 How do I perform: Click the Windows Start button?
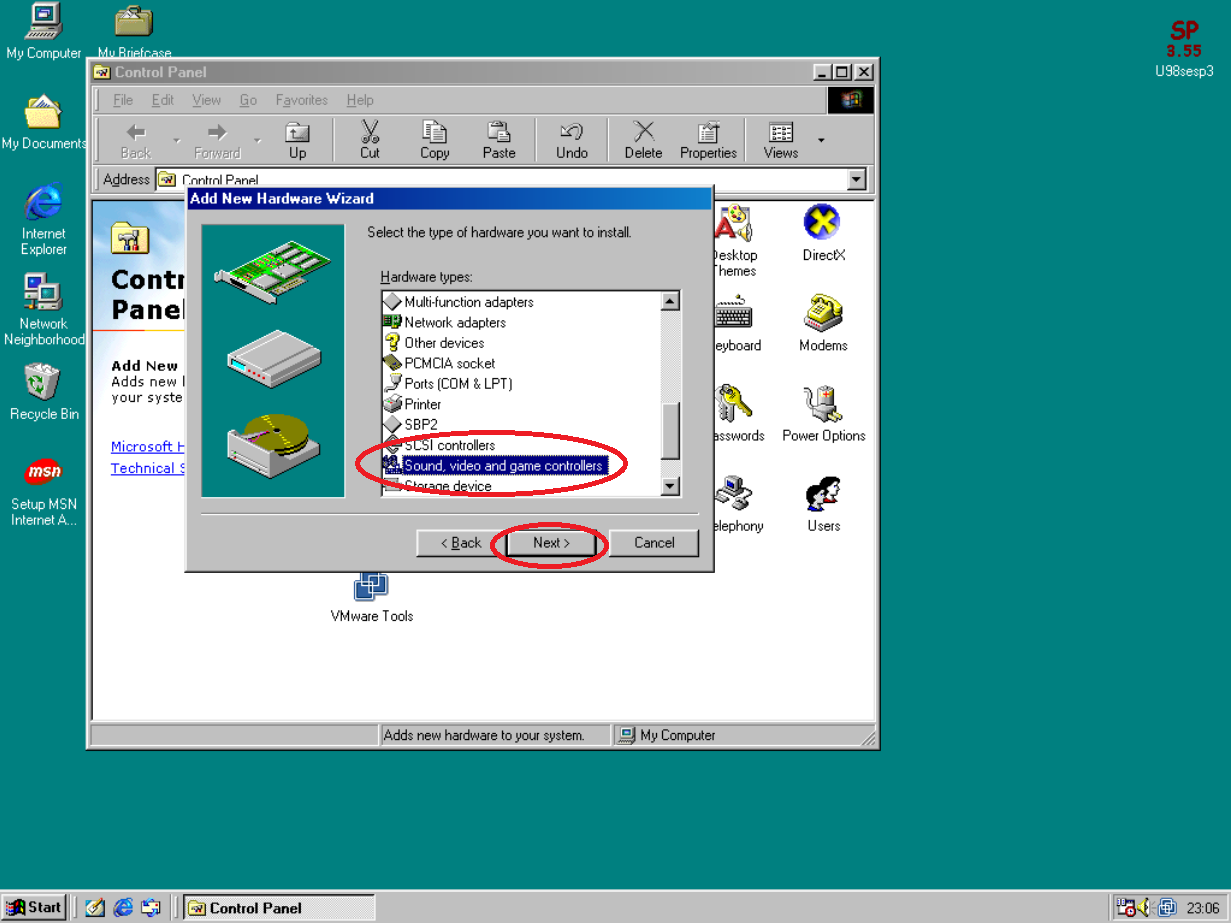(x=34, y=907)
